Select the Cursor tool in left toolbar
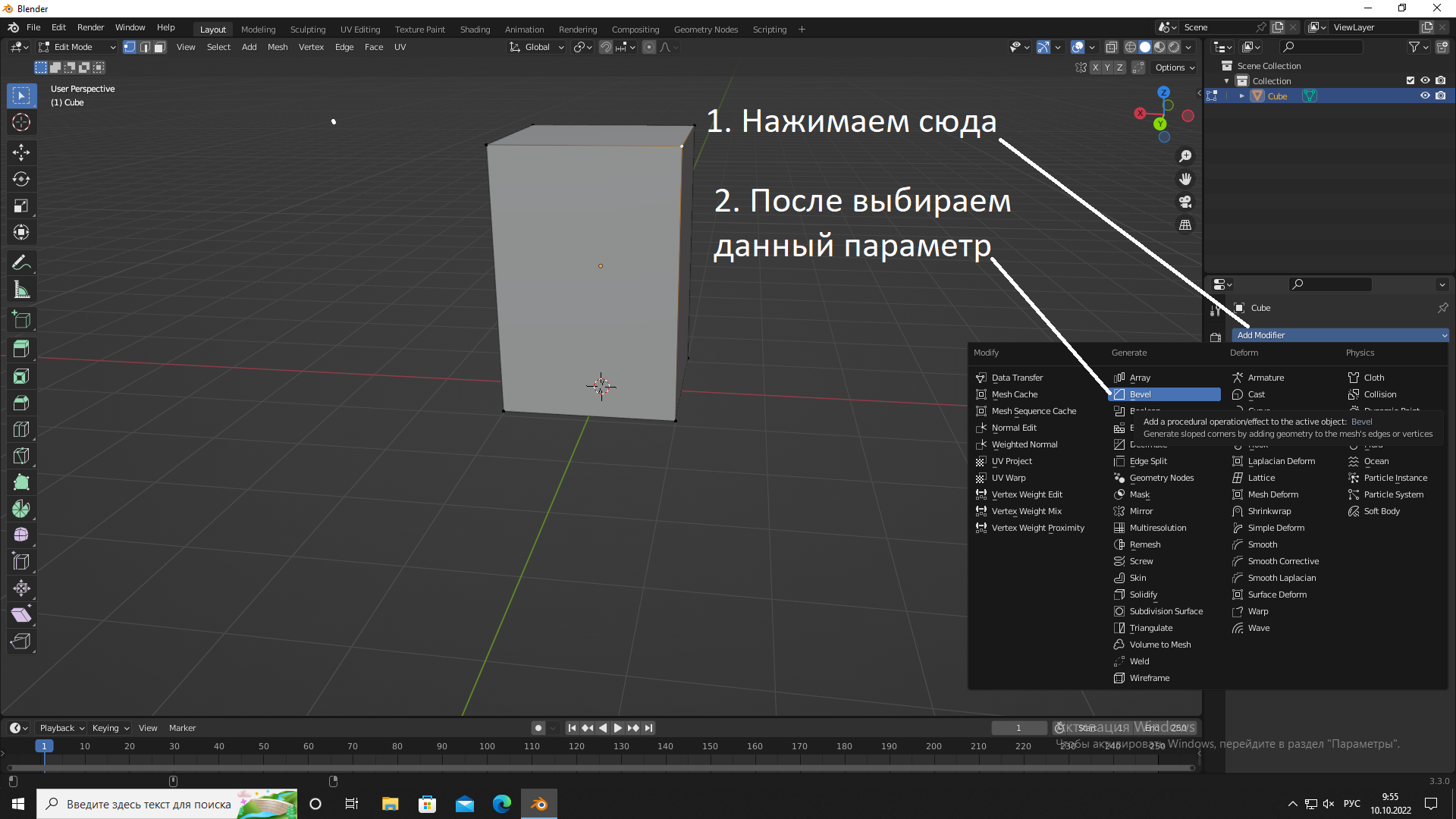1456x819 pixels. click(21, 122)
